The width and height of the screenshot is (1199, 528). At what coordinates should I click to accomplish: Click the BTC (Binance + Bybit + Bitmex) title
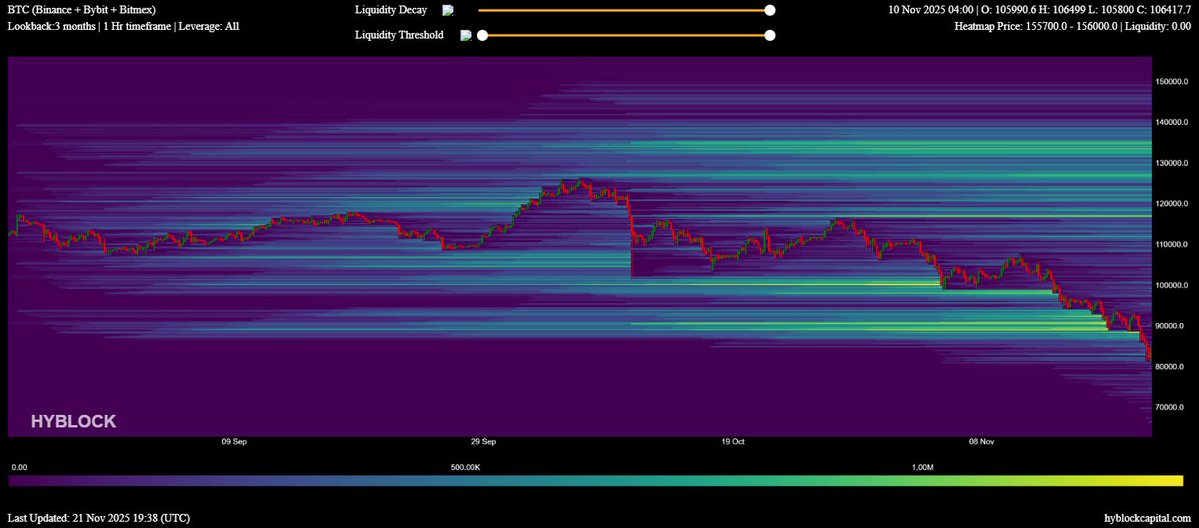click(82, 10)
